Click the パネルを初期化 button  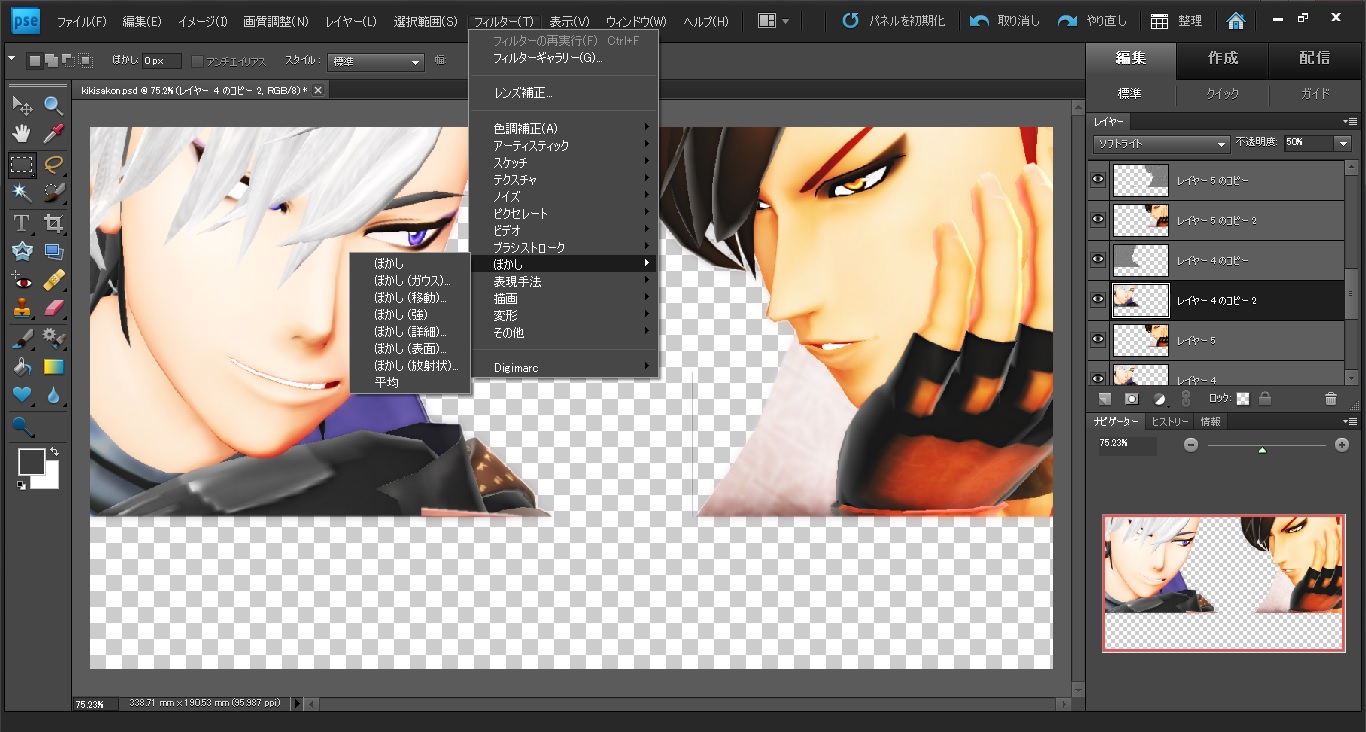tap(894, 21)
